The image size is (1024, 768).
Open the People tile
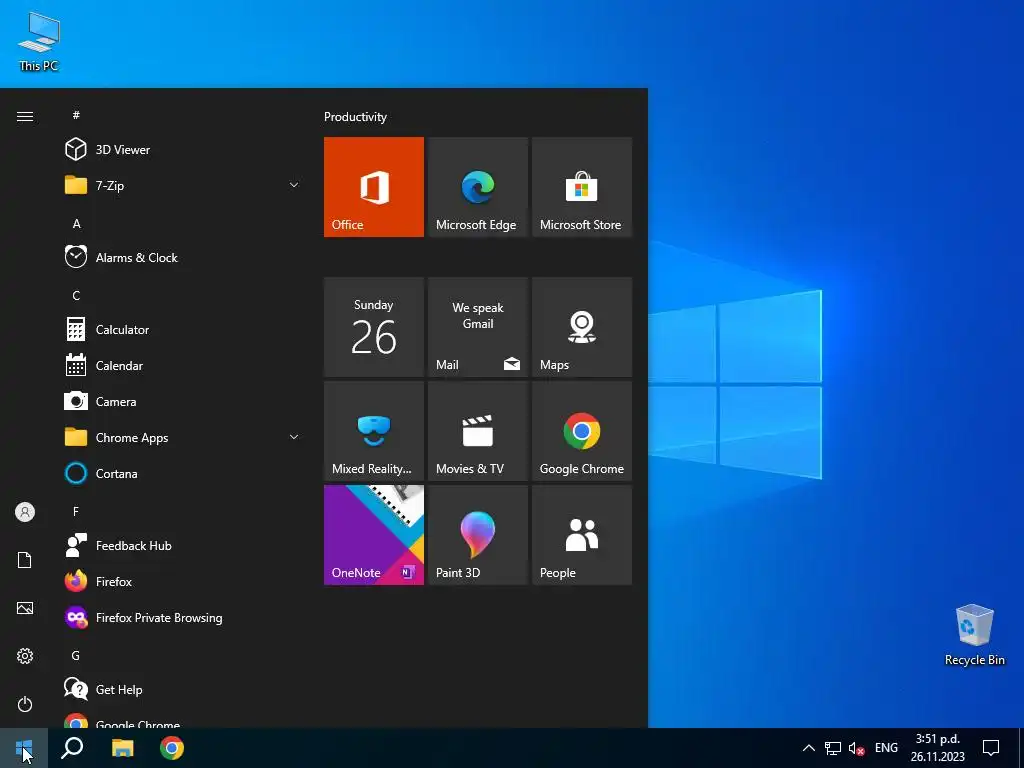582,535
